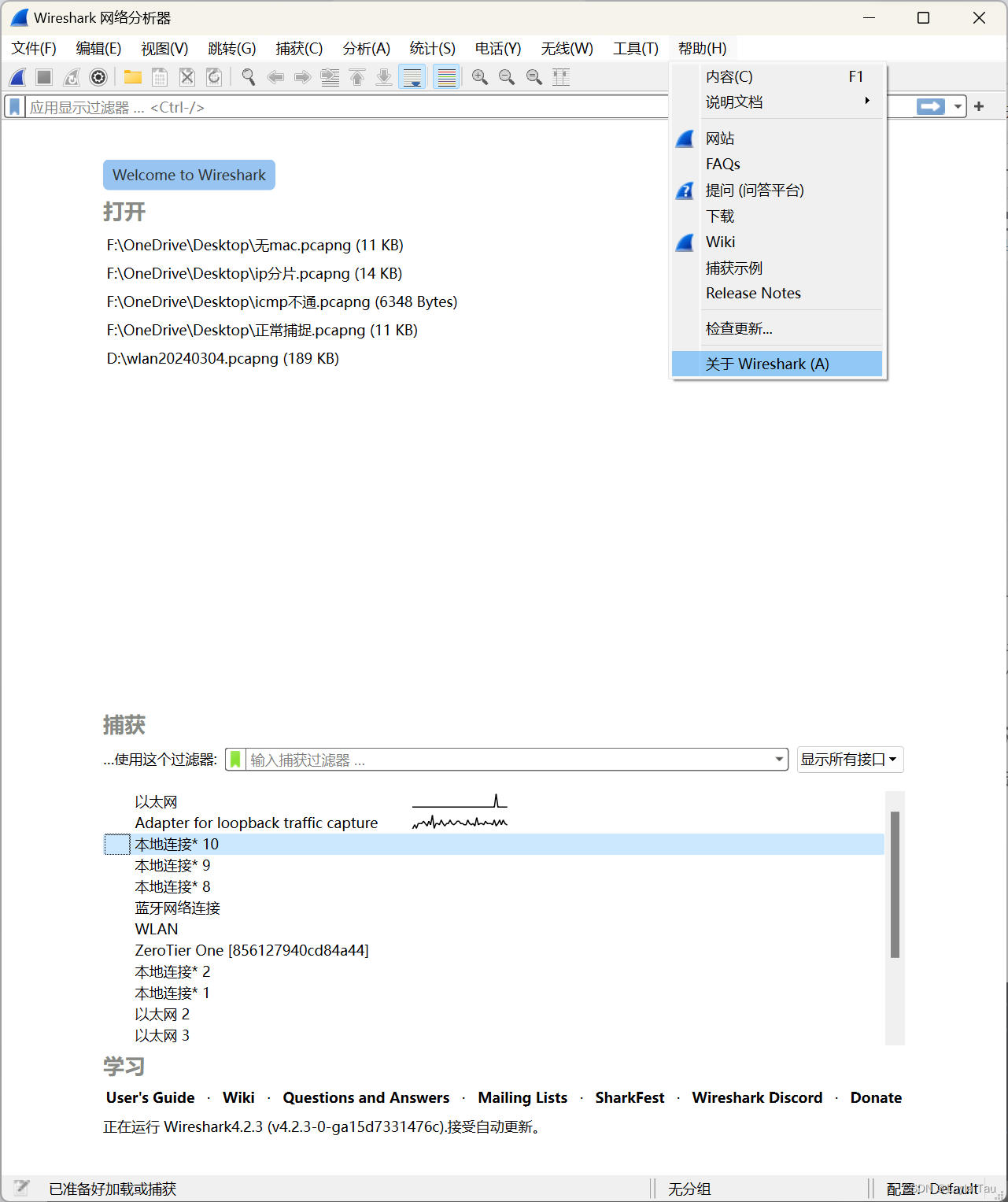This screenshot has width=1008, height=1202.
Task: Restart the current capture via toolbar icon
Action: coord(72,77)
